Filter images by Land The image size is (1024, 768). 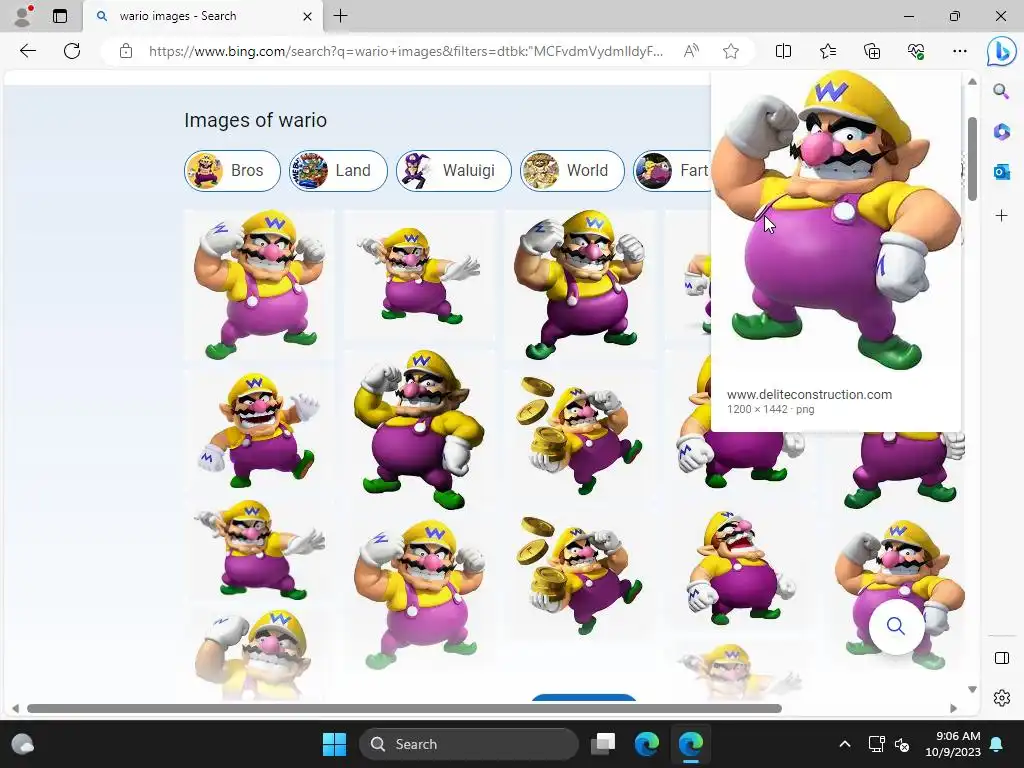(338, 170)
